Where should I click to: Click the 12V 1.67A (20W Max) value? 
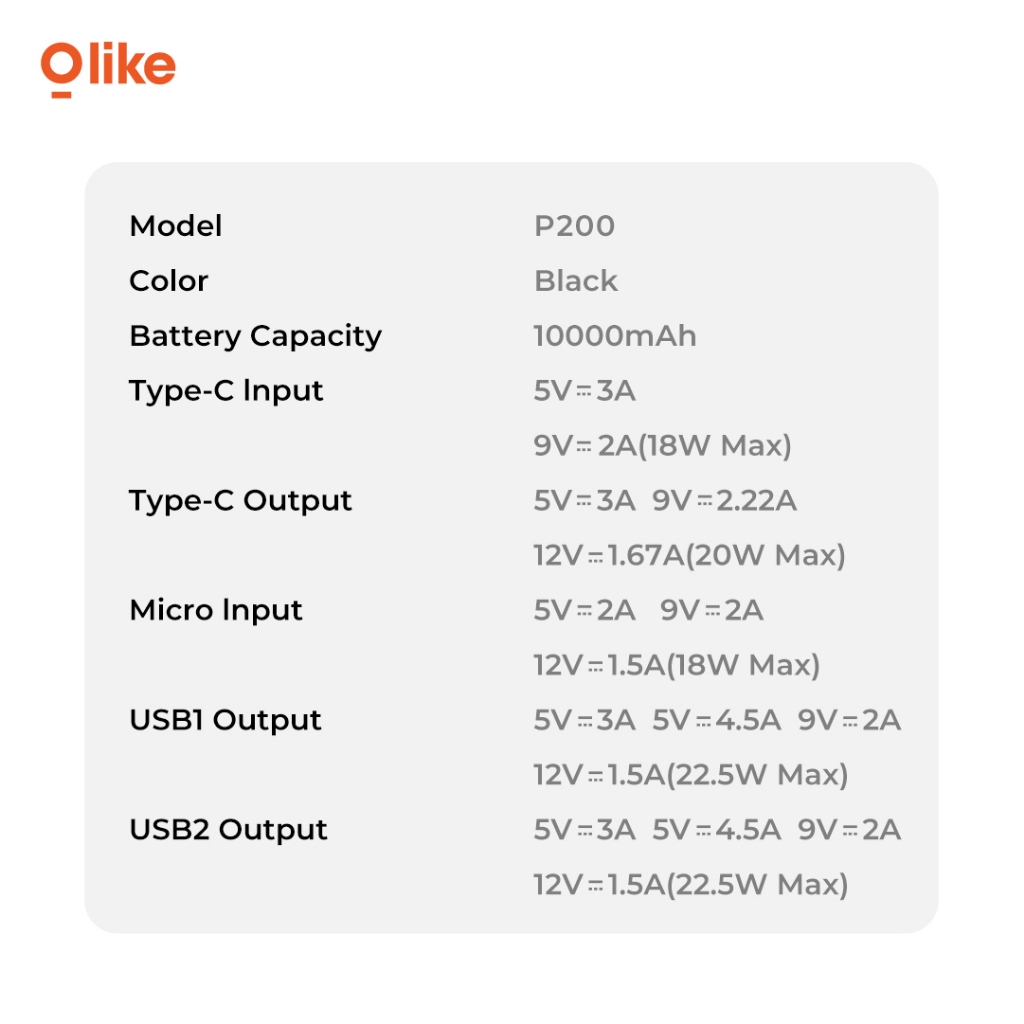[689, 555]
